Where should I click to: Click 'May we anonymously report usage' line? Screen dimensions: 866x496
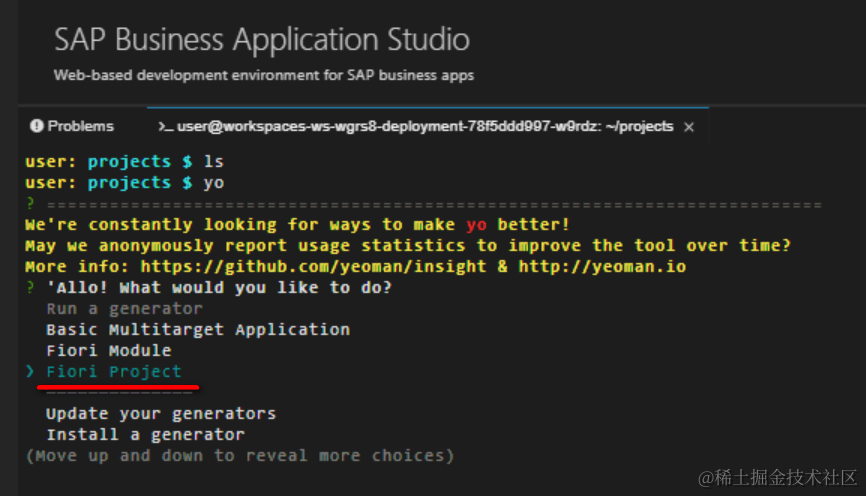coord(408,246)
